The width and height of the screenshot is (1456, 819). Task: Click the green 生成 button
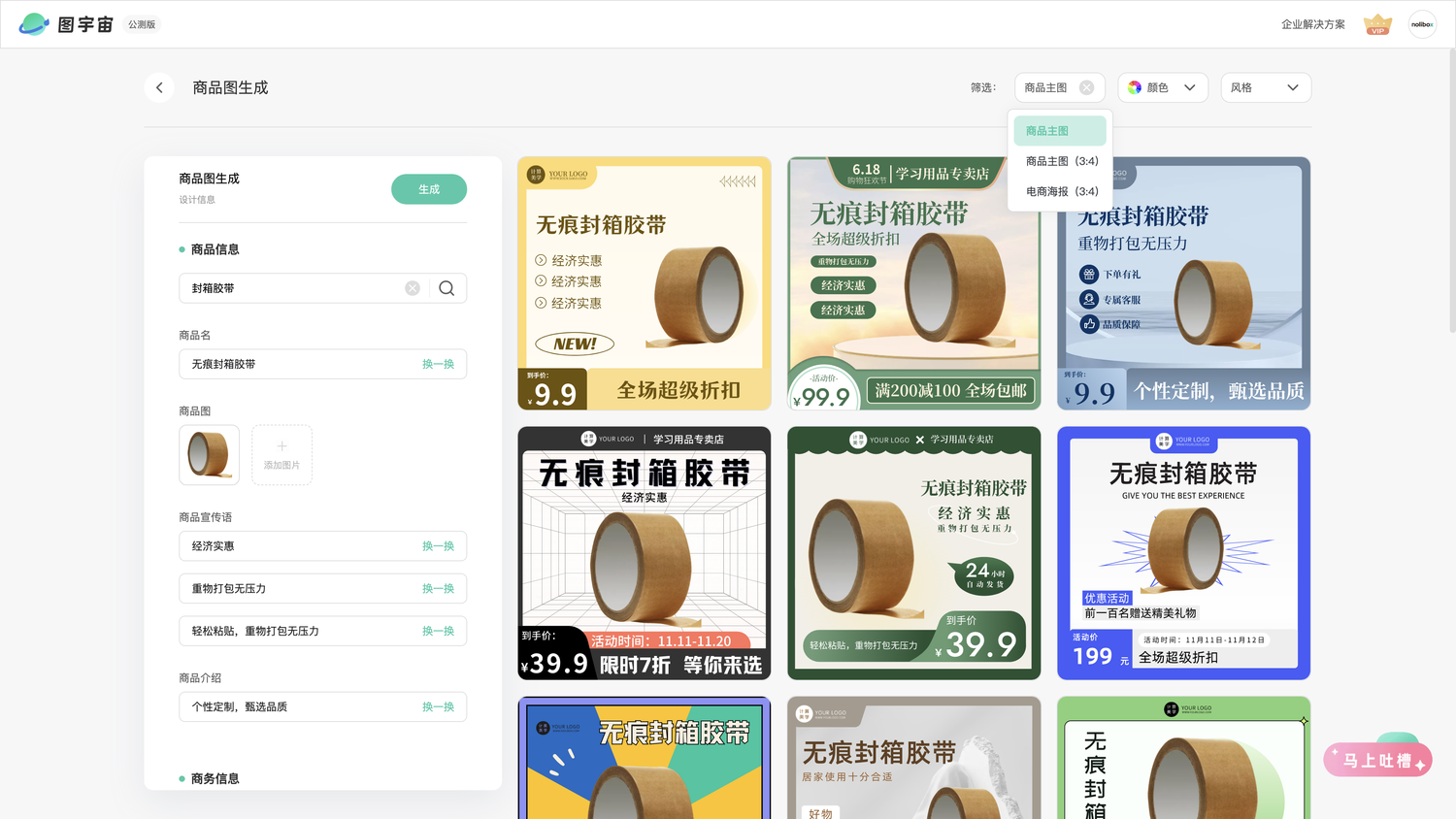coord(429,189)
